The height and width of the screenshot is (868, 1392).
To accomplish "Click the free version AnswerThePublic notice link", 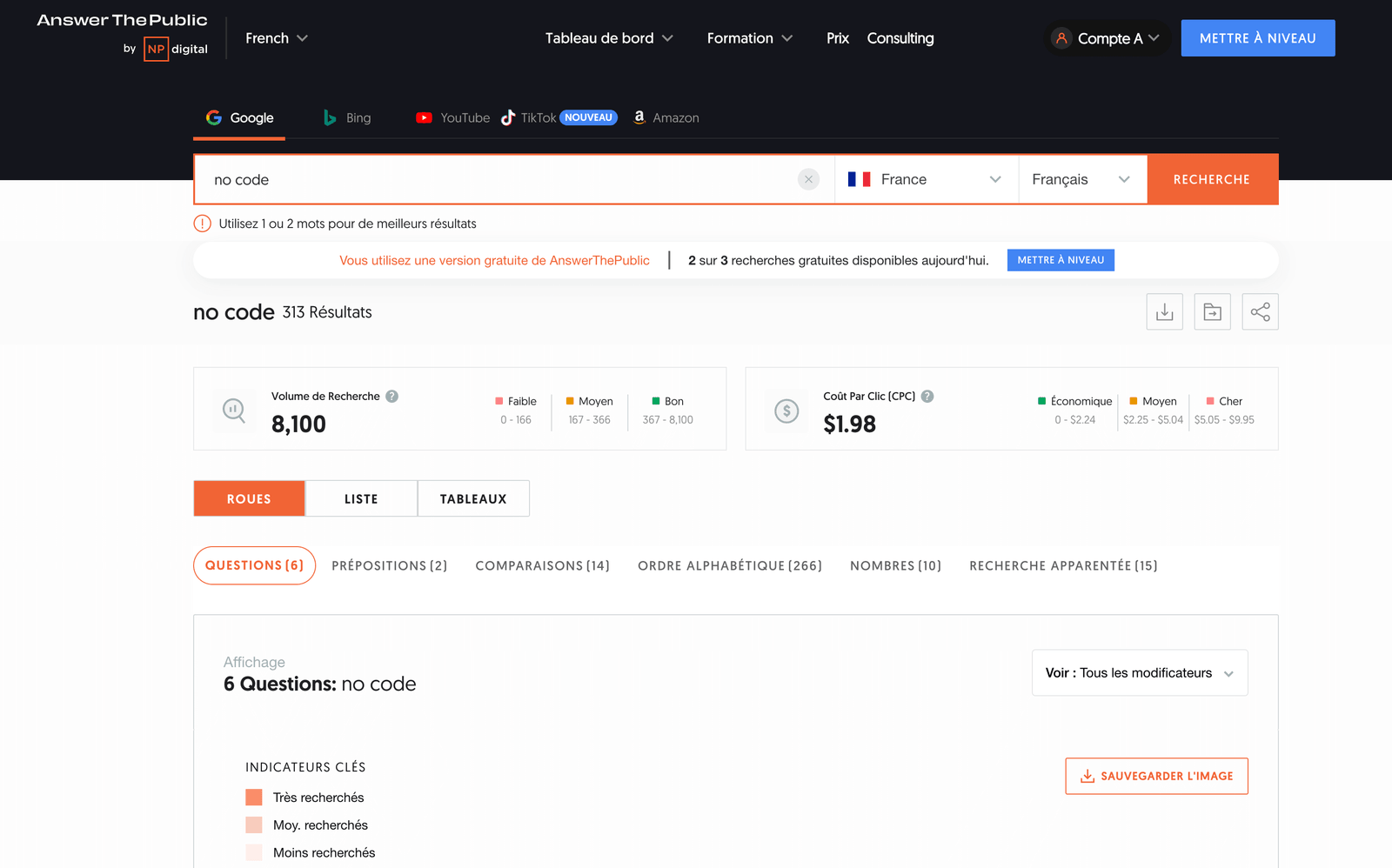I will click(494, 260).
